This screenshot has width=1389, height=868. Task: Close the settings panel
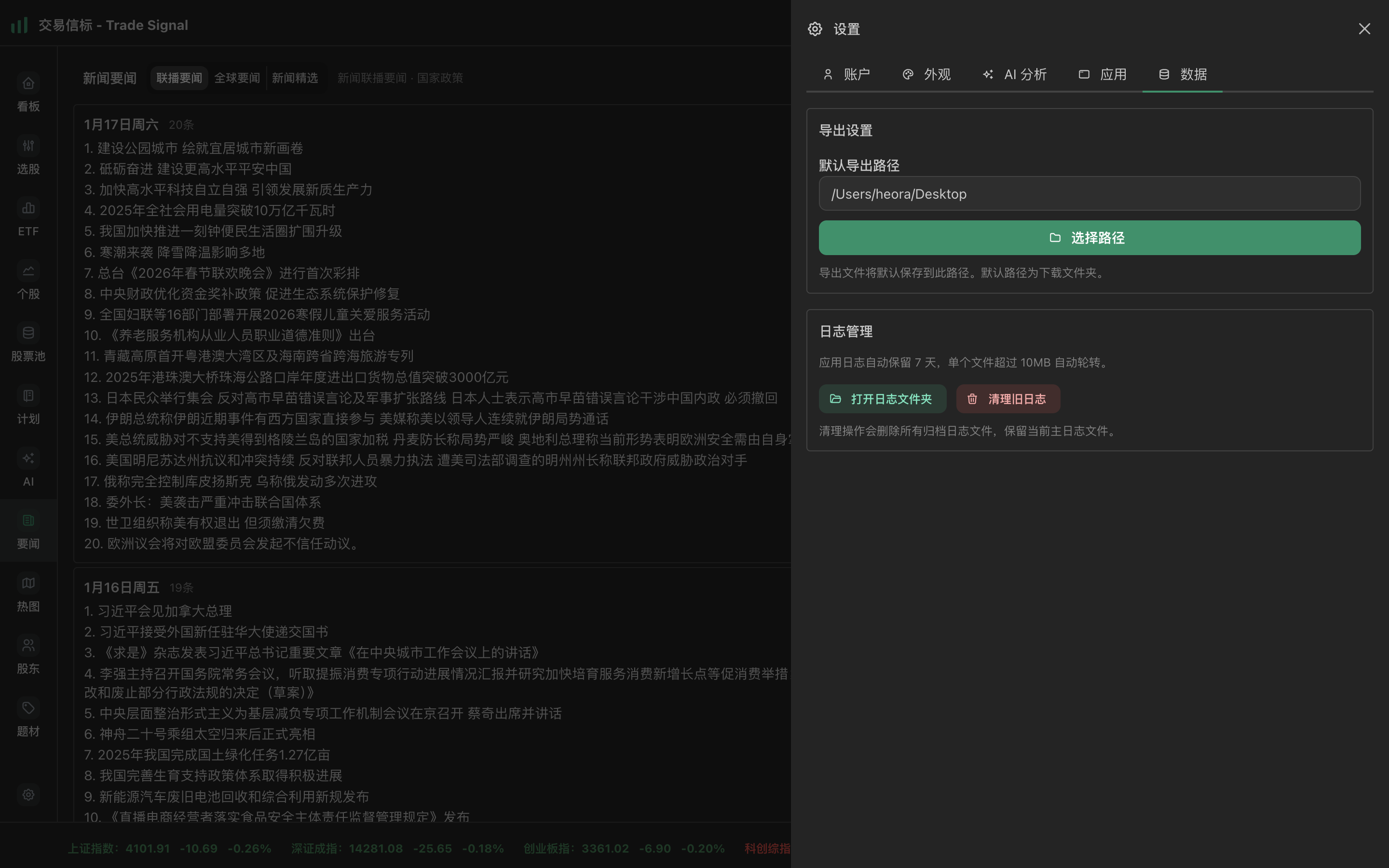coord(1364,29)
